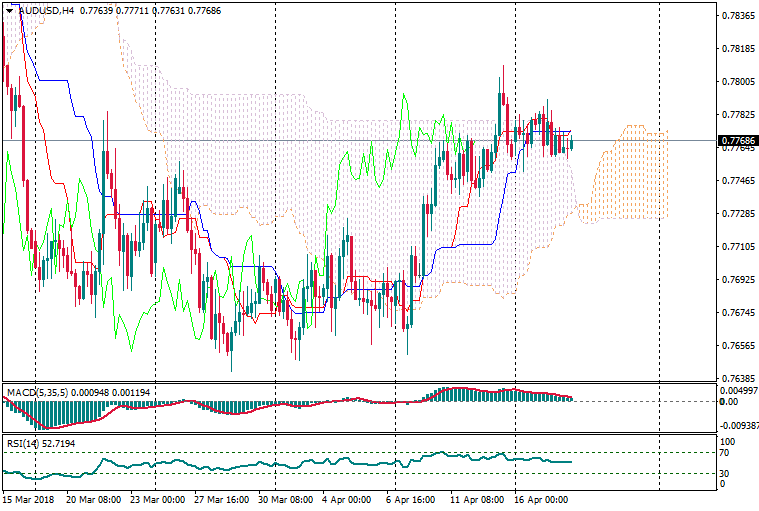
Task: Select the 30 Mar 08:00 time label
Action: click(287, 498)
